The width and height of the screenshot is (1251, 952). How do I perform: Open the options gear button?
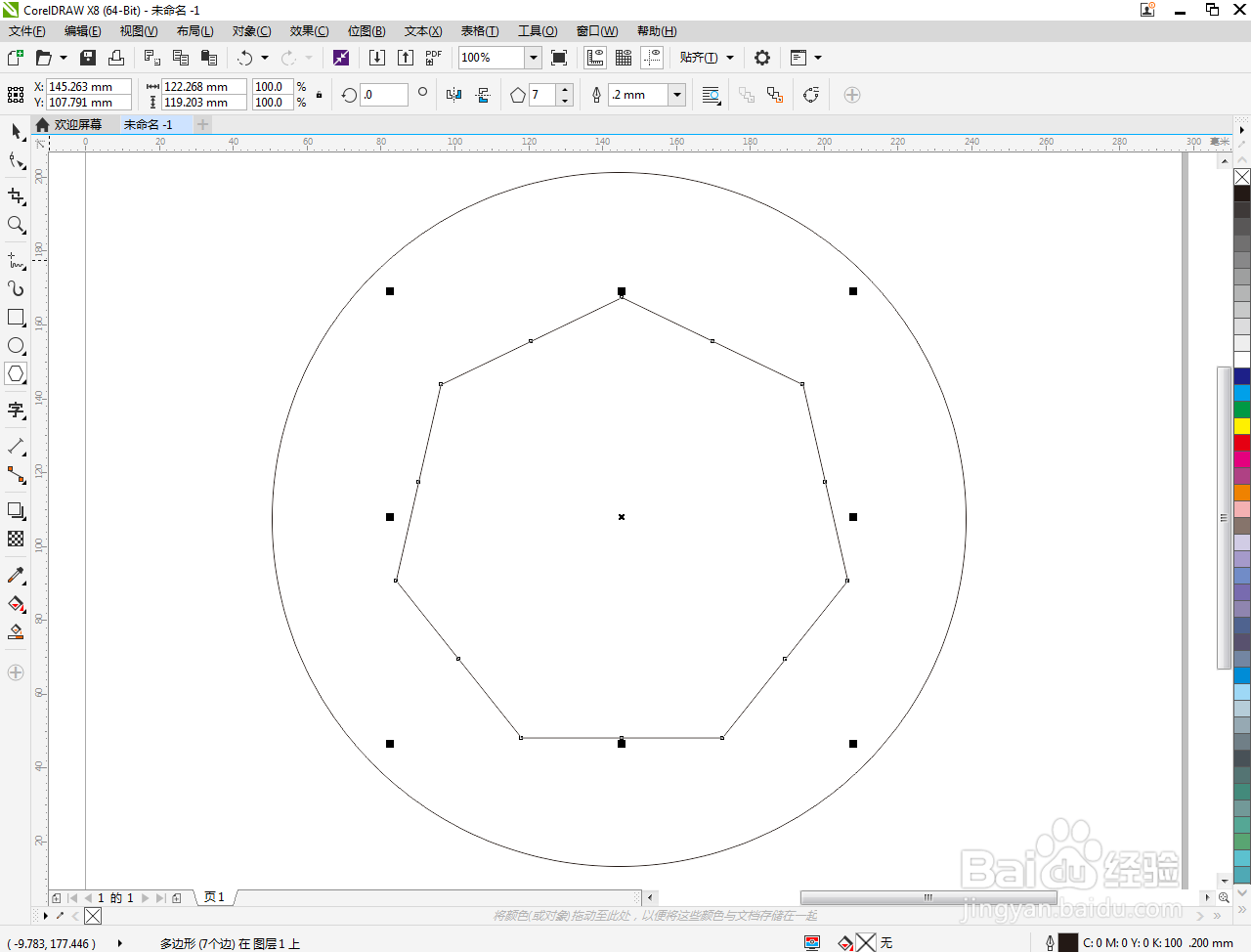(x=762, y=58)
